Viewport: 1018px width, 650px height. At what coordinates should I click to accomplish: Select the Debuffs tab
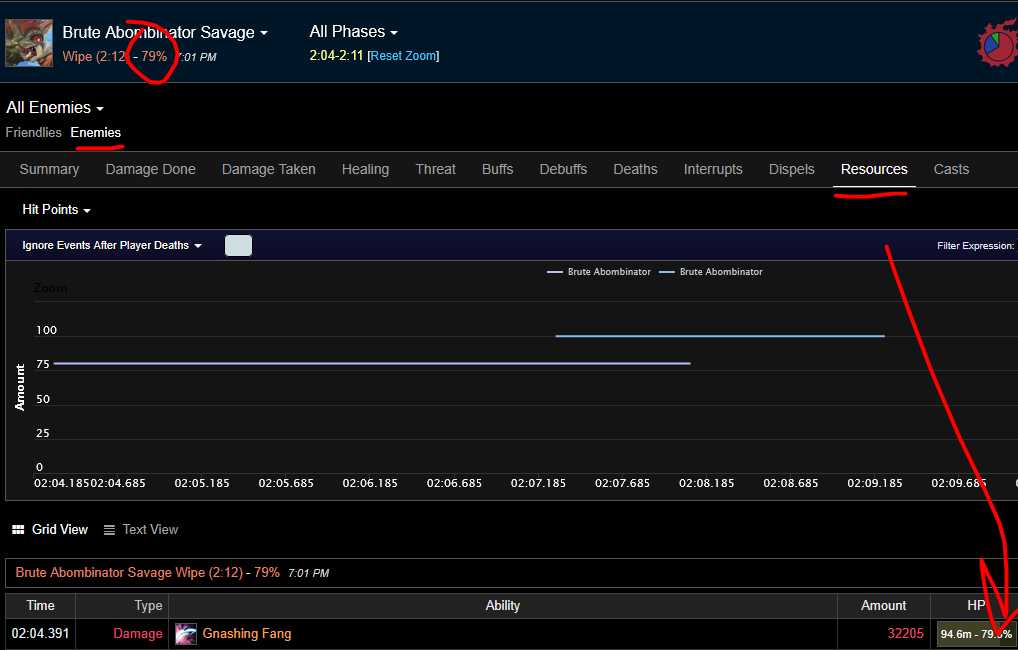pyautogui.click(x=563, y=169)
